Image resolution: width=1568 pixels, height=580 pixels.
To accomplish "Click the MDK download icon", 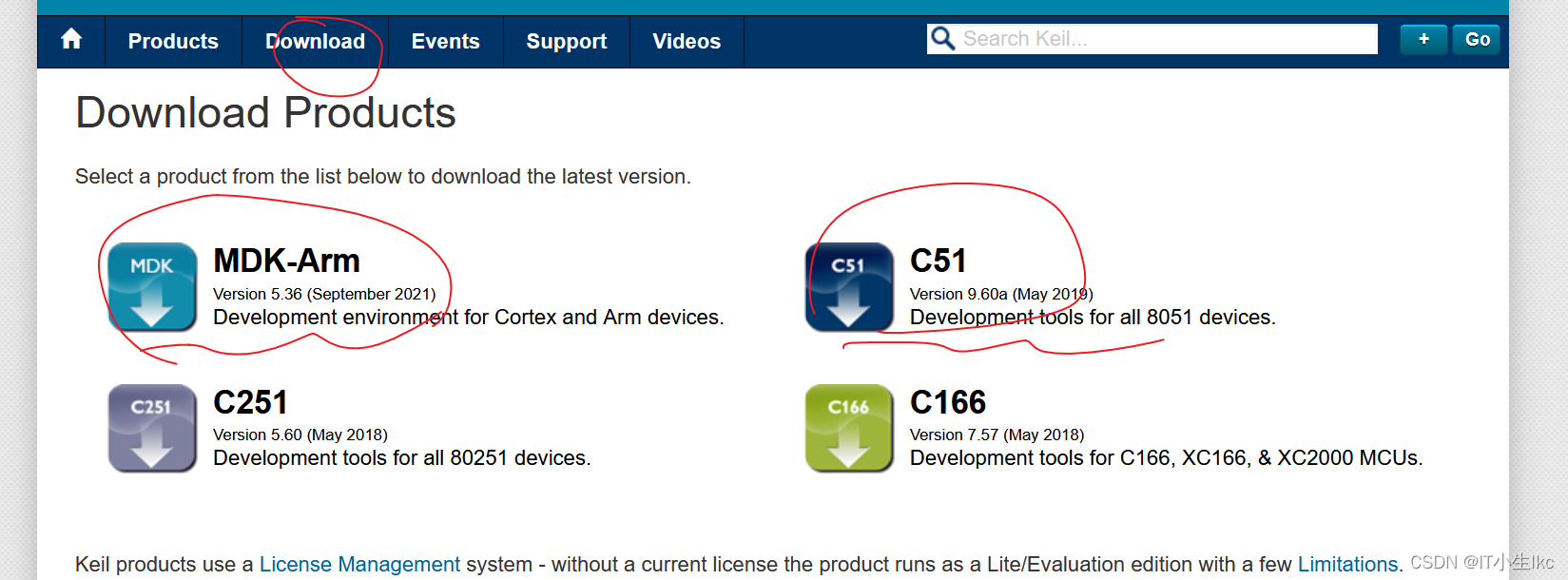I will pos(152,286).
